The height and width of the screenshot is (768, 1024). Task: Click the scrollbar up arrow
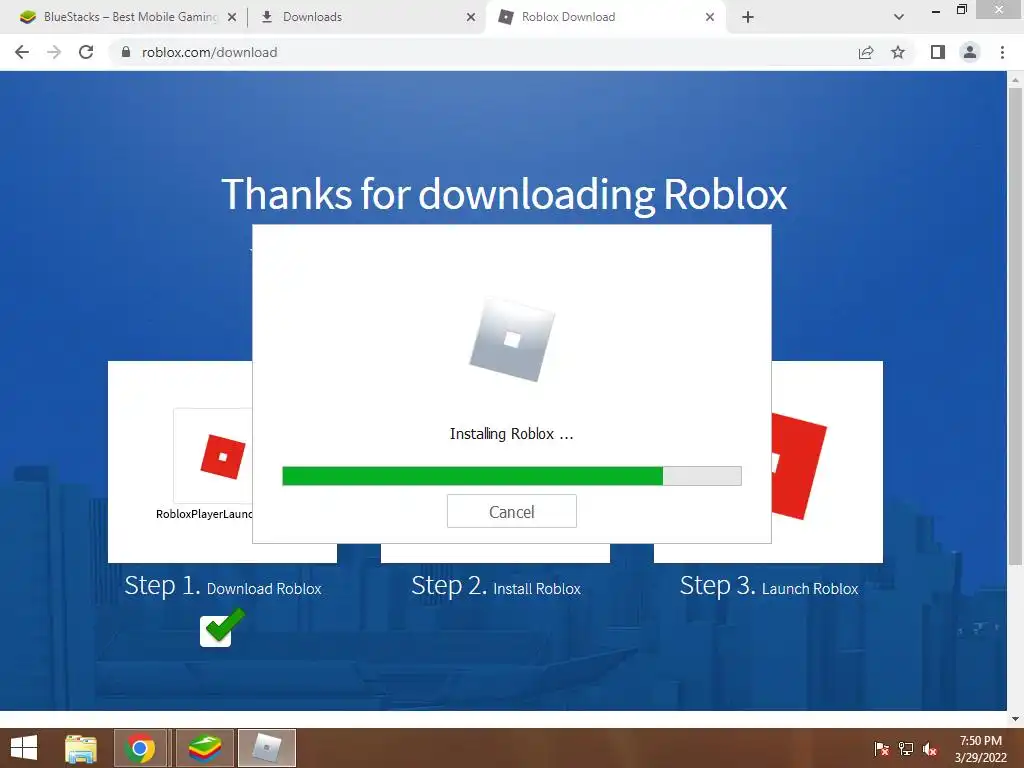click(1015, 80)
